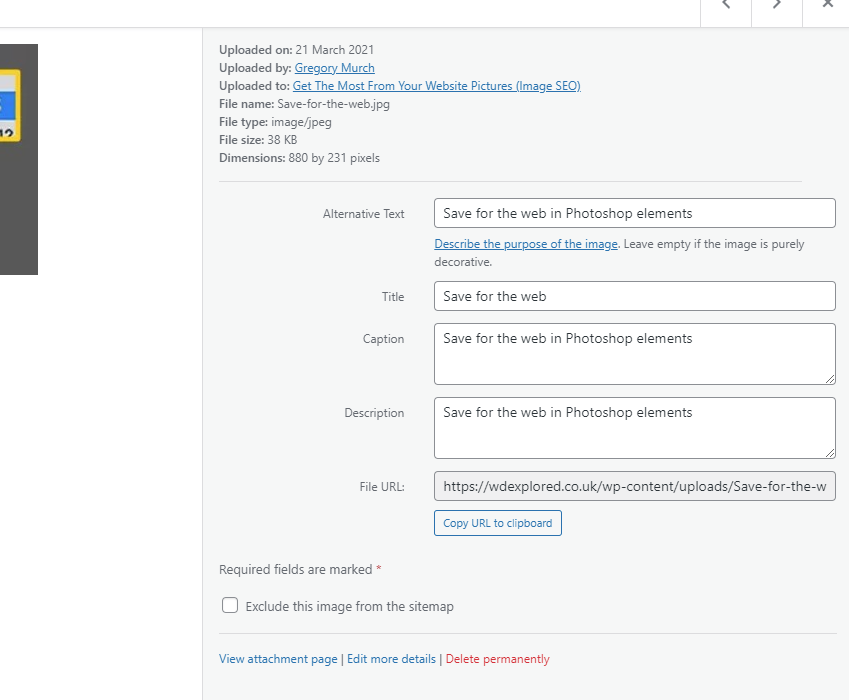The image size is (849, 700).
Task: Go to the next media item arrow
Action: 777,6
